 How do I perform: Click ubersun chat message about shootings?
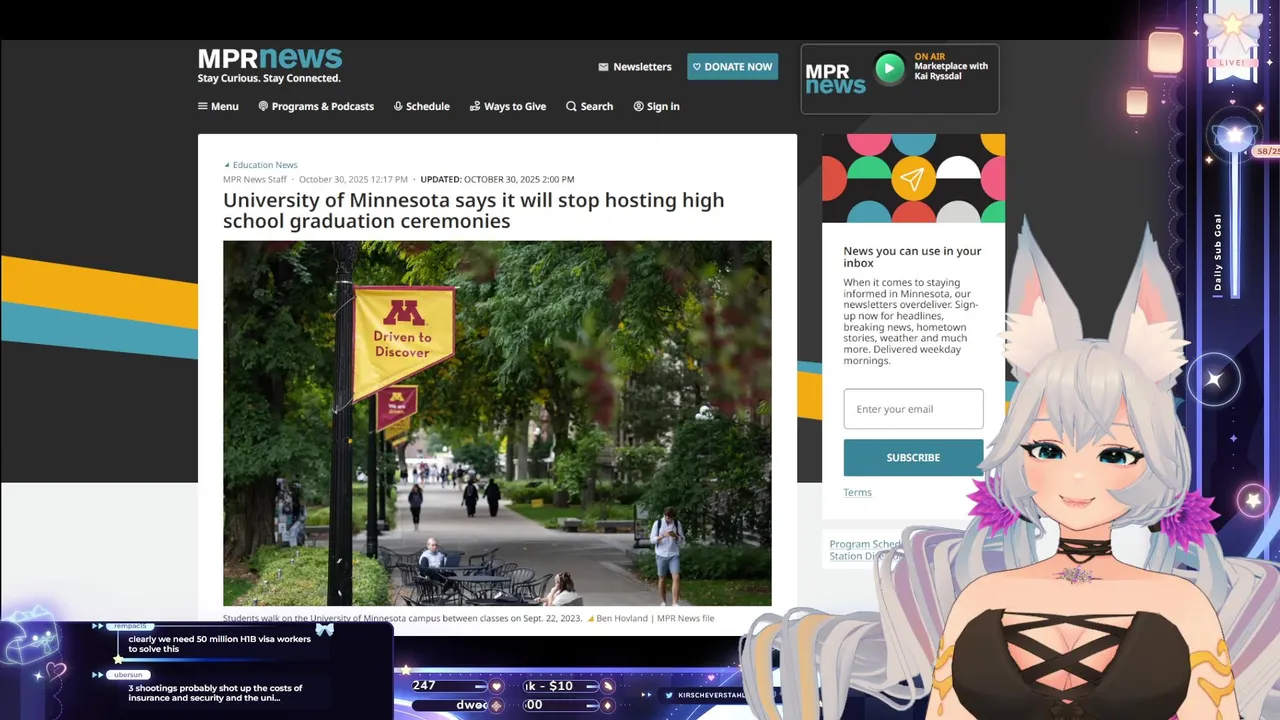tap(215, 693)
